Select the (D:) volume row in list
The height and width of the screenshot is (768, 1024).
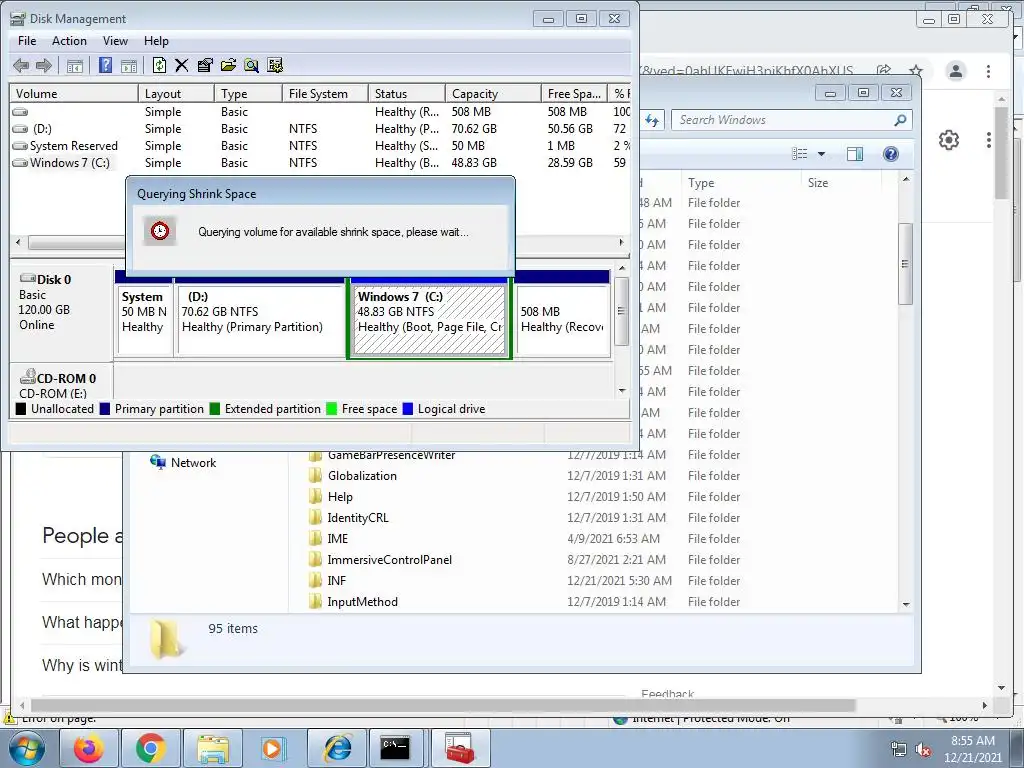tap(320, 129)
